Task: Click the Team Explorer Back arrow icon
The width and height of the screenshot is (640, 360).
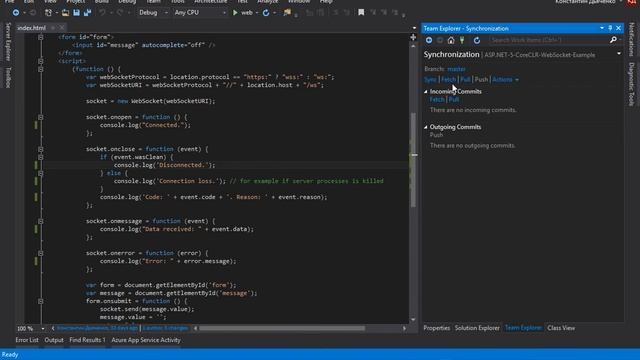Action: [429, 40]
